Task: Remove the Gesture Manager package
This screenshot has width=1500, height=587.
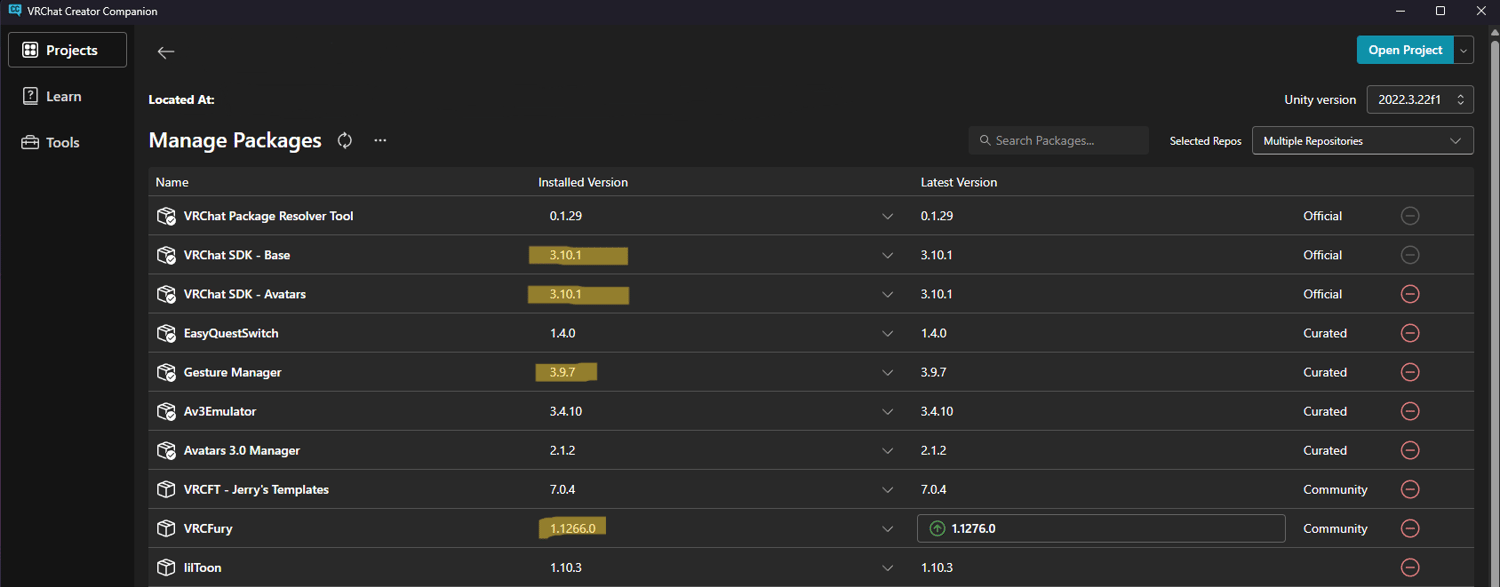Action: click(x=1410, y=372)
